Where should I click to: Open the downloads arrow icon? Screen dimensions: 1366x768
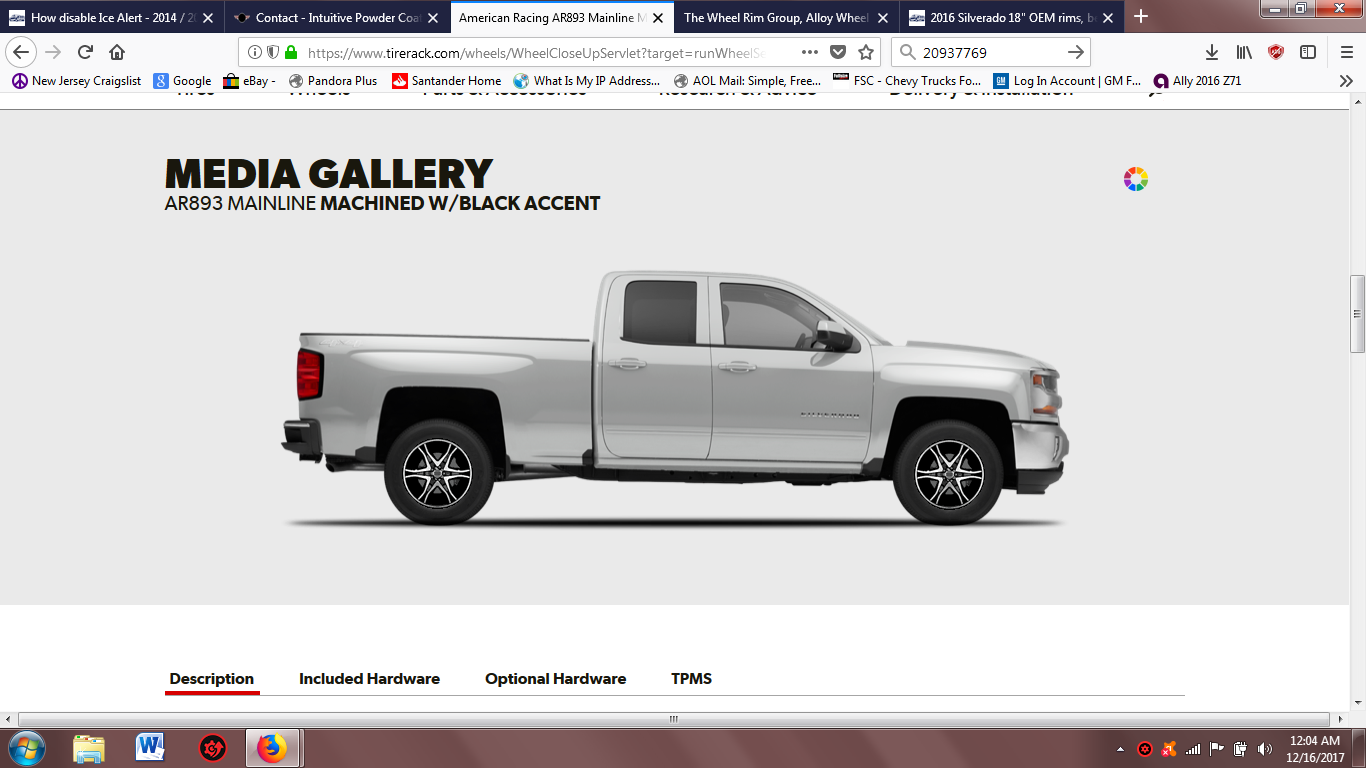1212,52
